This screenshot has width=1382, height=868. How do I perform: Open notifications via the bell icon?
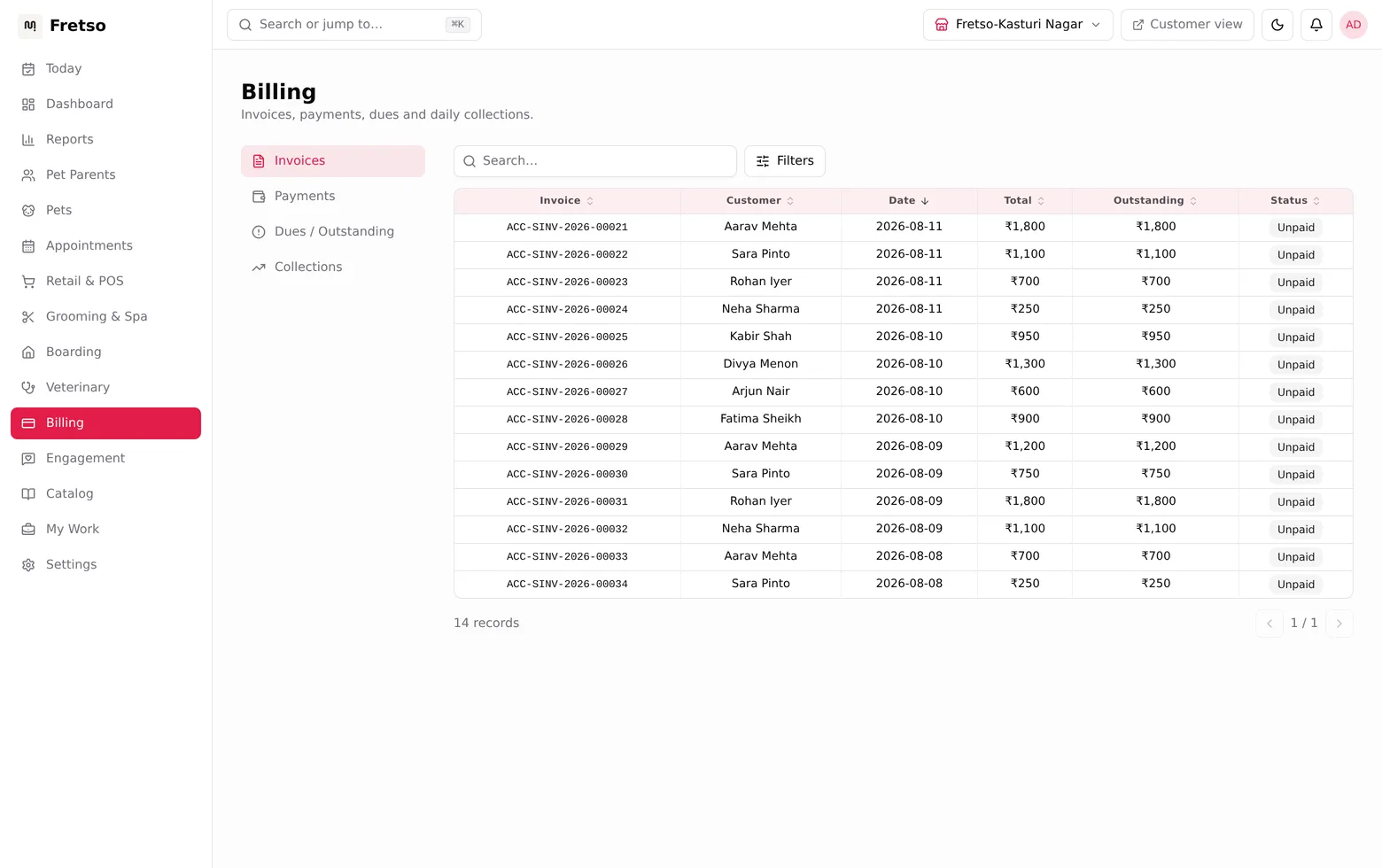[1316, 25]
